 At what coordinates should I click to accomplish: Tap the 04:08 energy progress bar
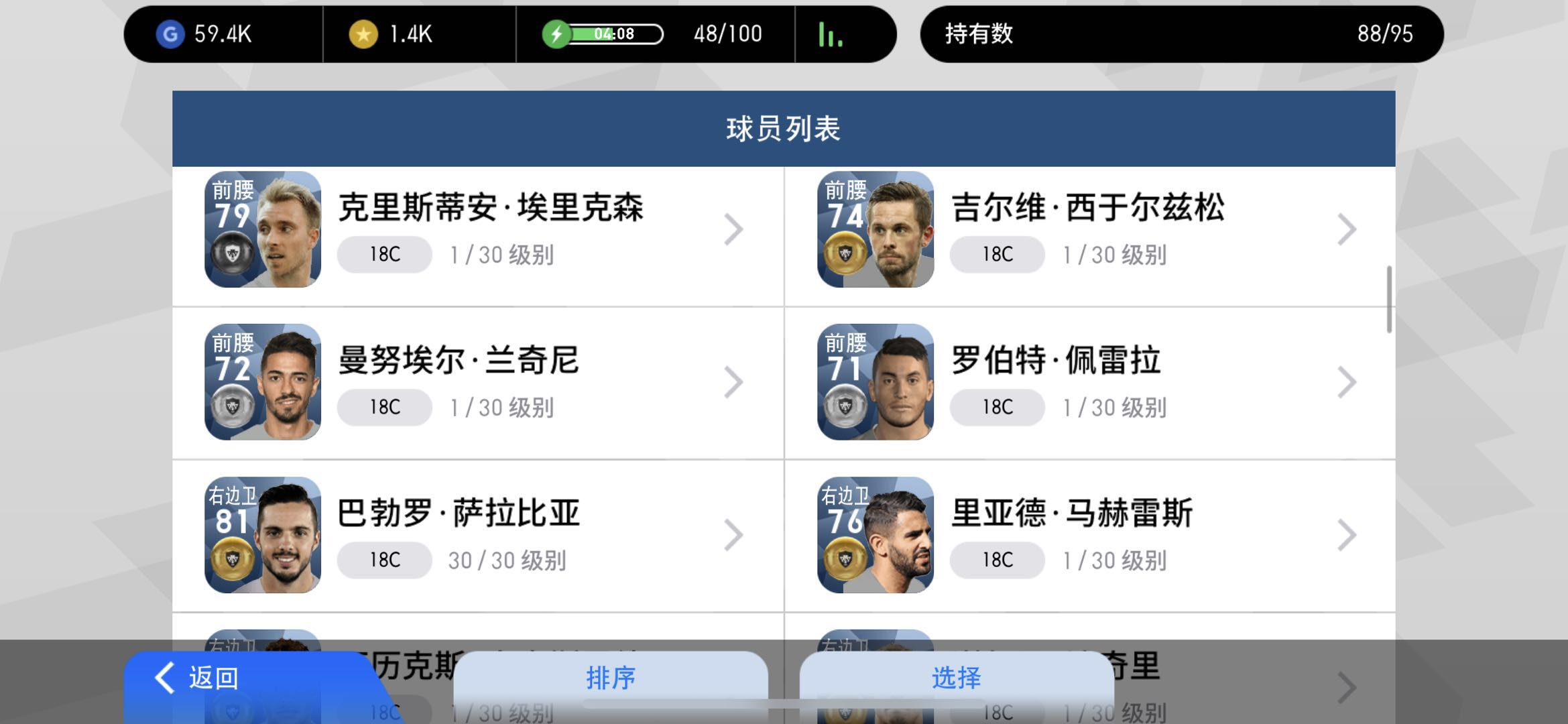click(x=615, y=34)
